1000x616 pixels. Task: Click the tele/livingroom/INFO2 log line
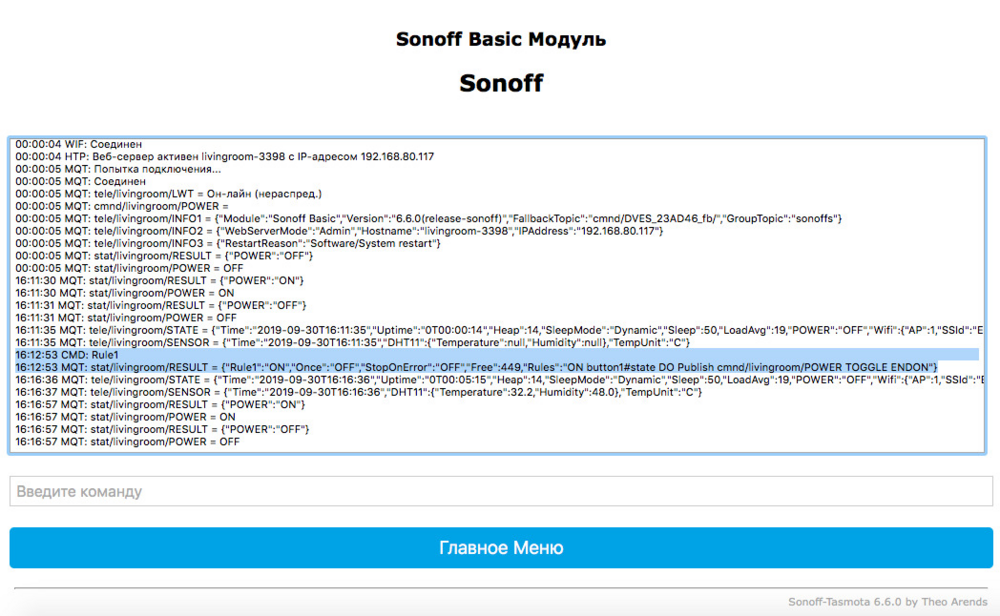pos(339,231)
